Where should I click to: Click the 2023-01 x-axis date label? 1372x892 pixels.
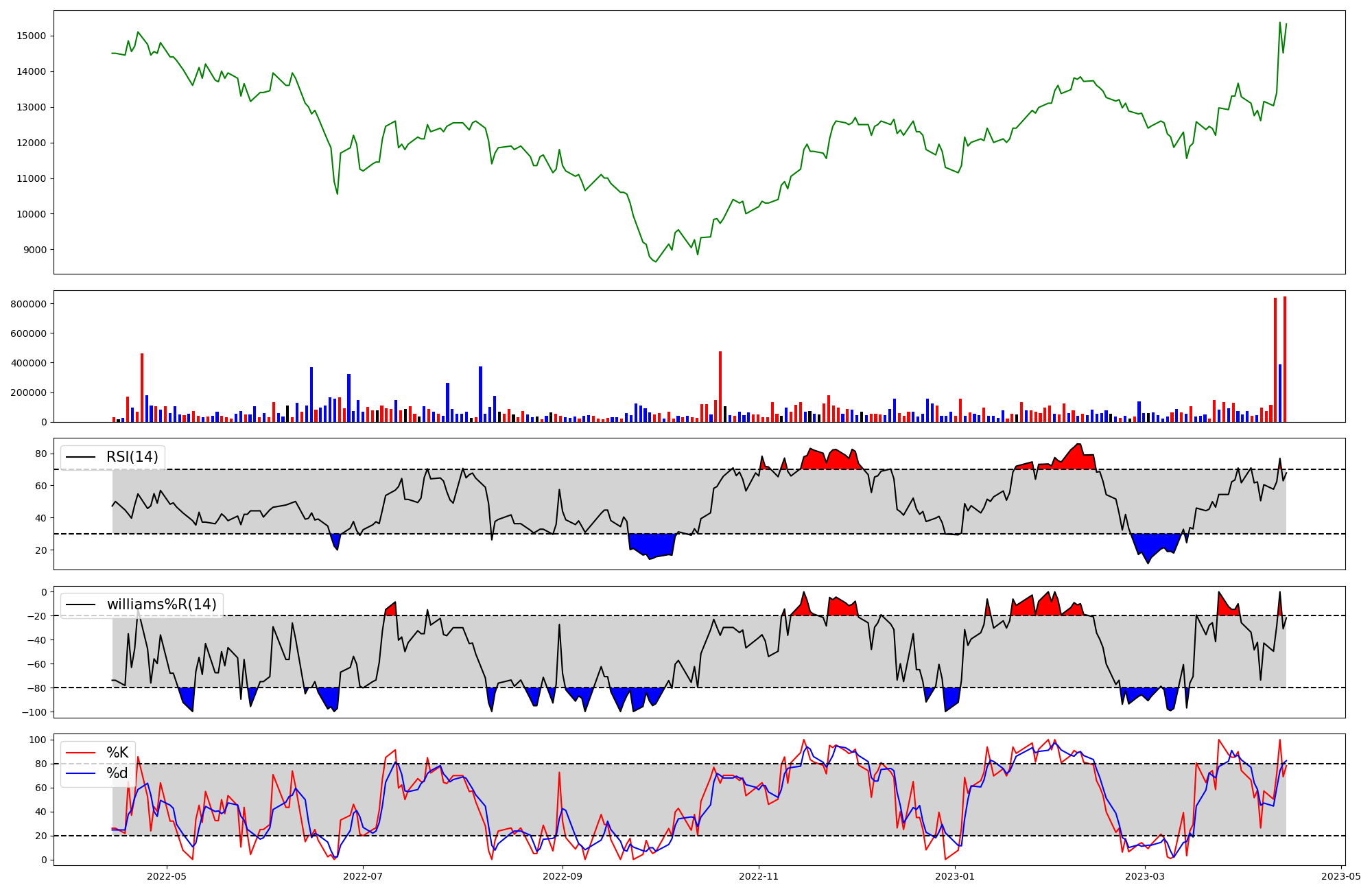(955, 876)
